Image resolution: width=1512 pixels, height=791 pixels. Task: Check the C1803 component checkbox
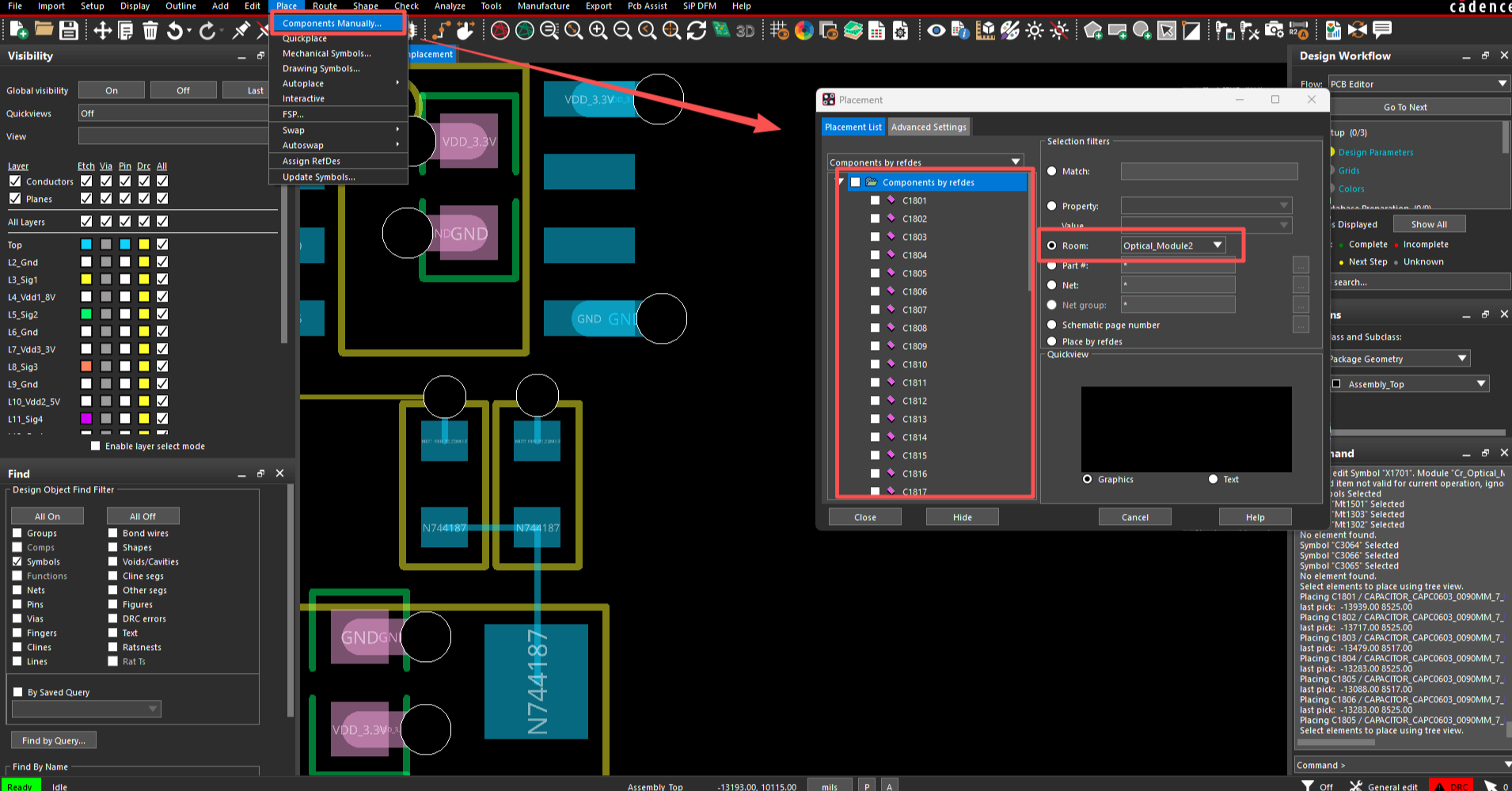click(x=875, y=237)
